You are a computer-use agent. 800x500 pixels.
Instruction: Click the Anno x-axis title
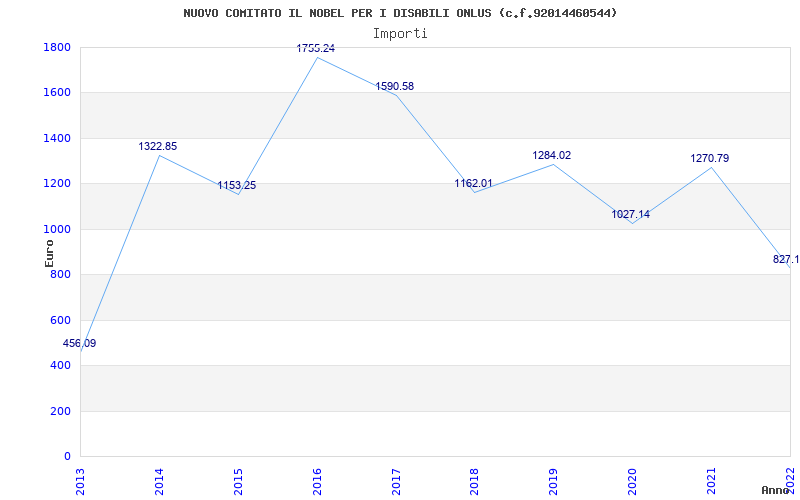(x=775, y=490)
